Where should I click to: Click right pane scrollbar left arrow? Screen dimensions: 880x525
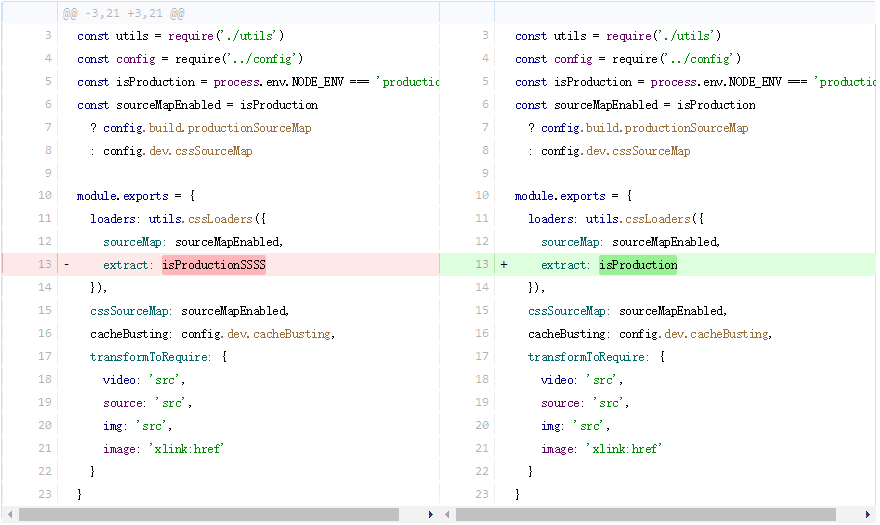tap(447, 514)
